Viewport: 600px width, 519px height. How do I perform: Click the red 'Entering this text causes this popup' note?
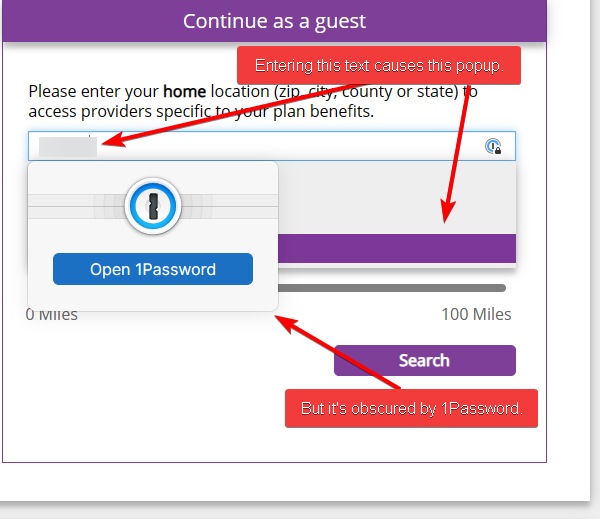click(379, 66)
